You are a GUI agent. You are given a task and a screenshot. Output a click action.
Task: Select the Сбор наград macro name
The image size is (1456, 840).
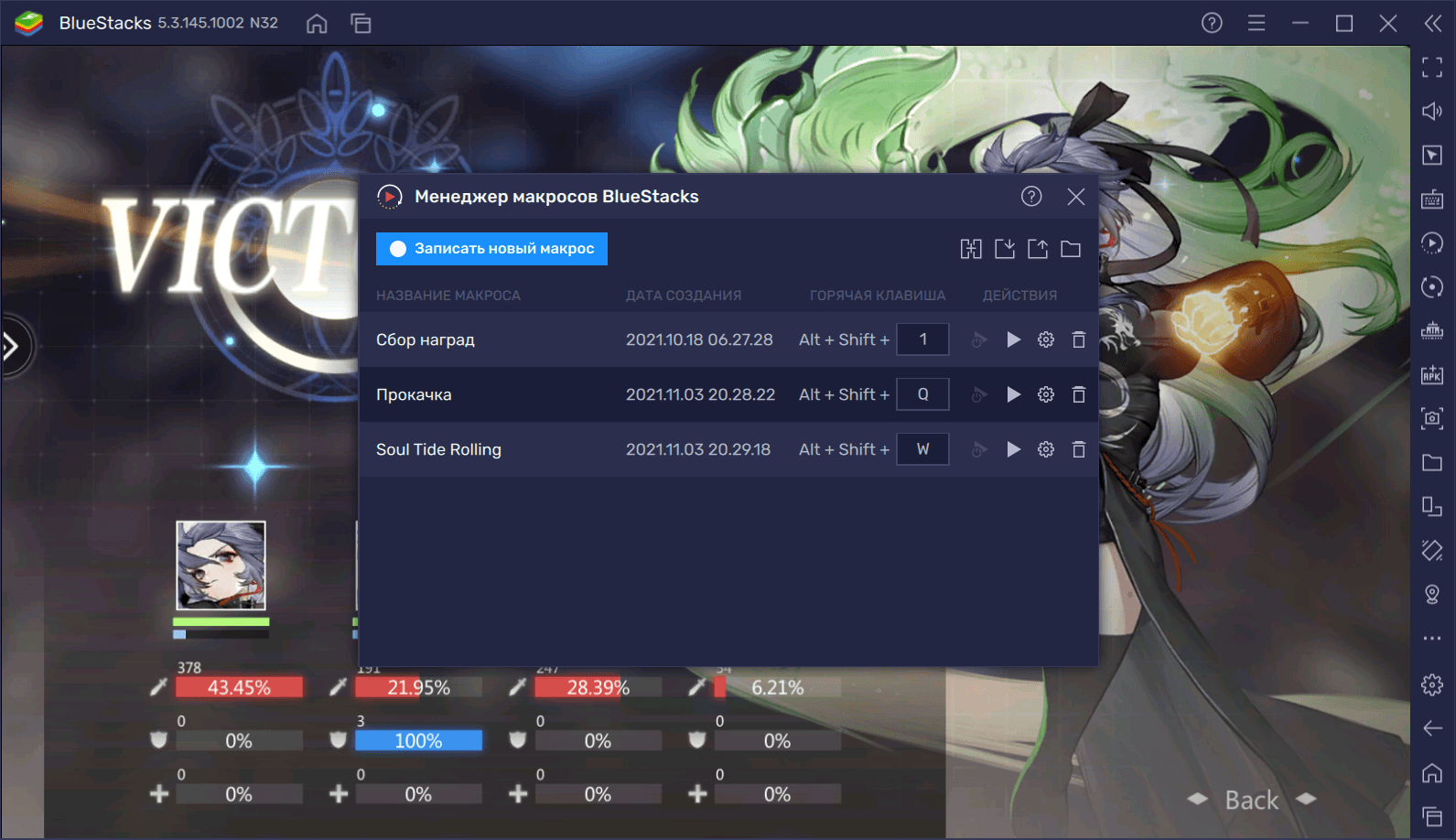click(x=426, y=339)
